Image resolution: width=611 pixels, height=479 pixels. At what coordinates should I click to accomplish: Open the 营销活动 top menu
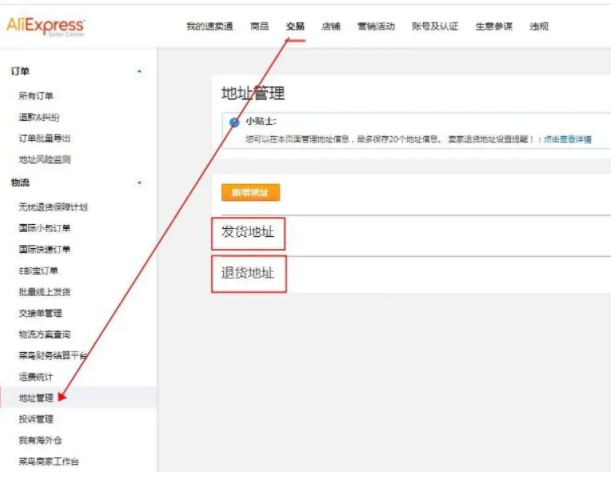pyautogui.click(x=376, y=26)
